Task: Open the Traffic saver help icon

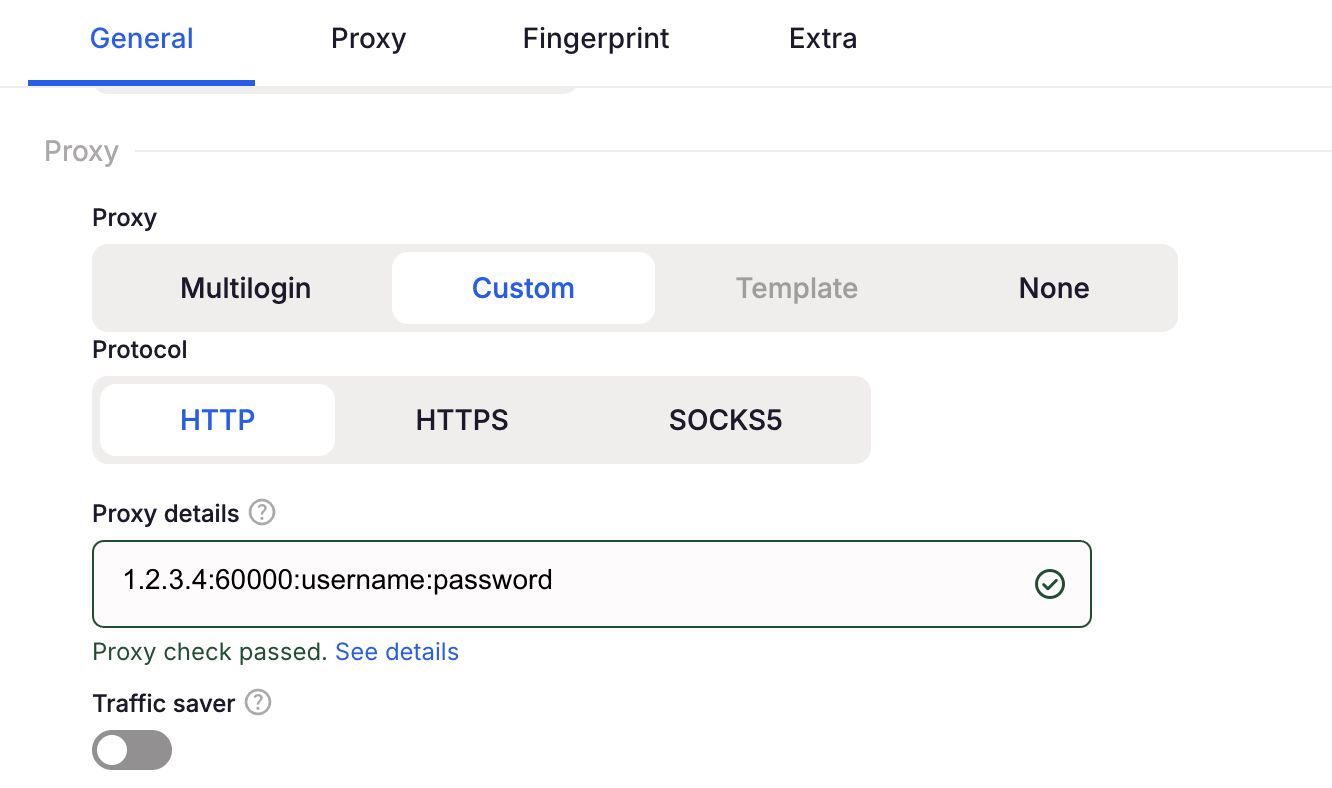Action: [x=258, y=703]
